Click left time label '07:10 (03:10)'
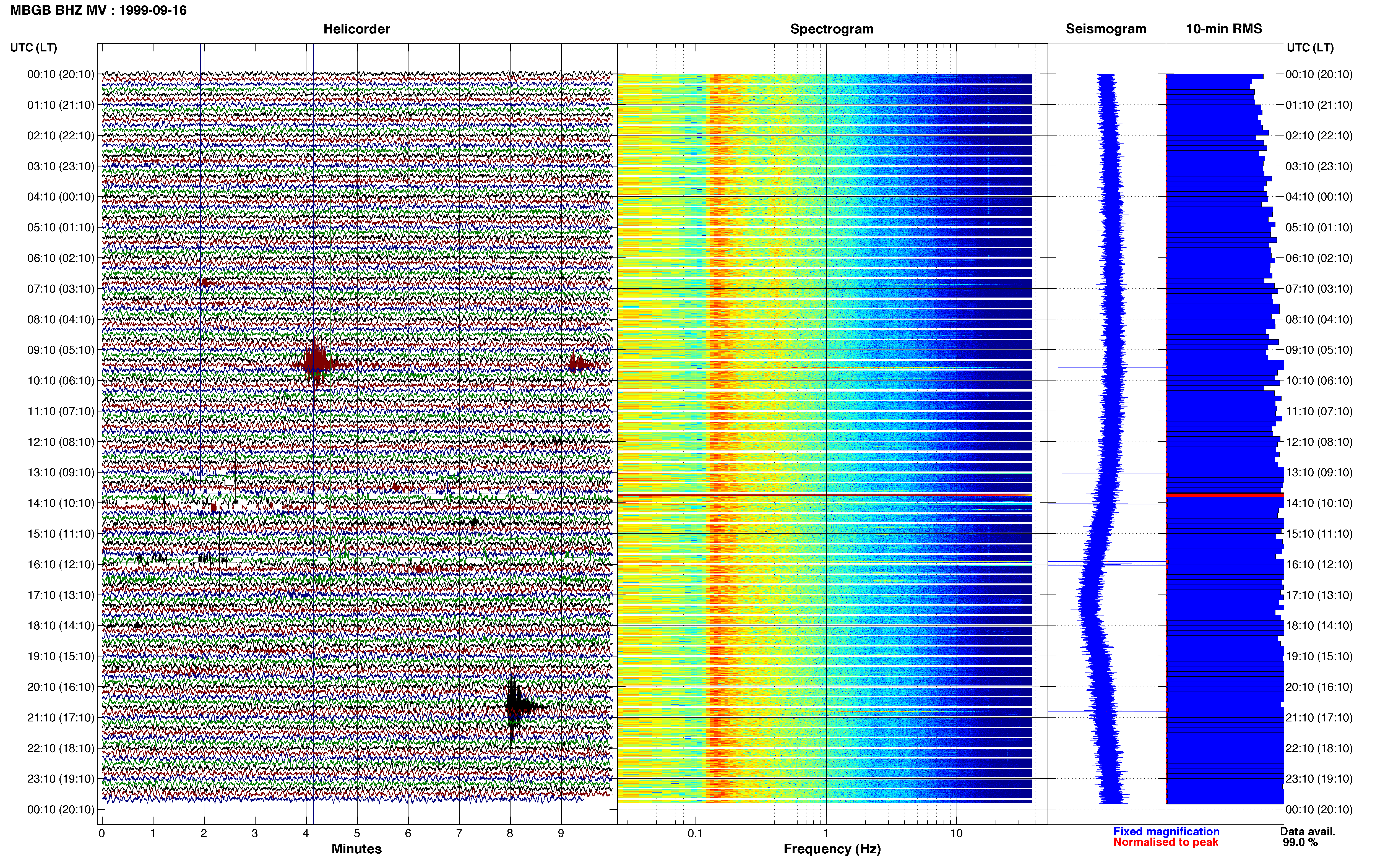 coord(61,289)
